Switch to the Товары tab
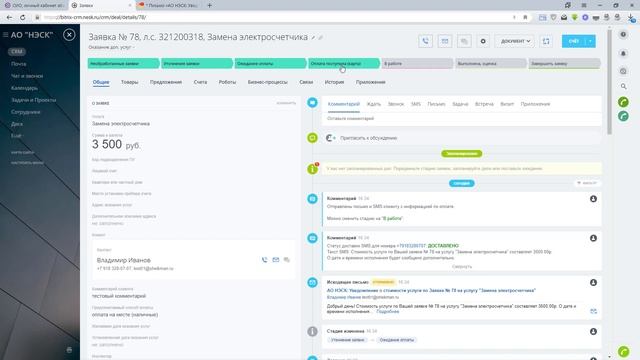The image size is (640, 360). click(x=129, y=82)
